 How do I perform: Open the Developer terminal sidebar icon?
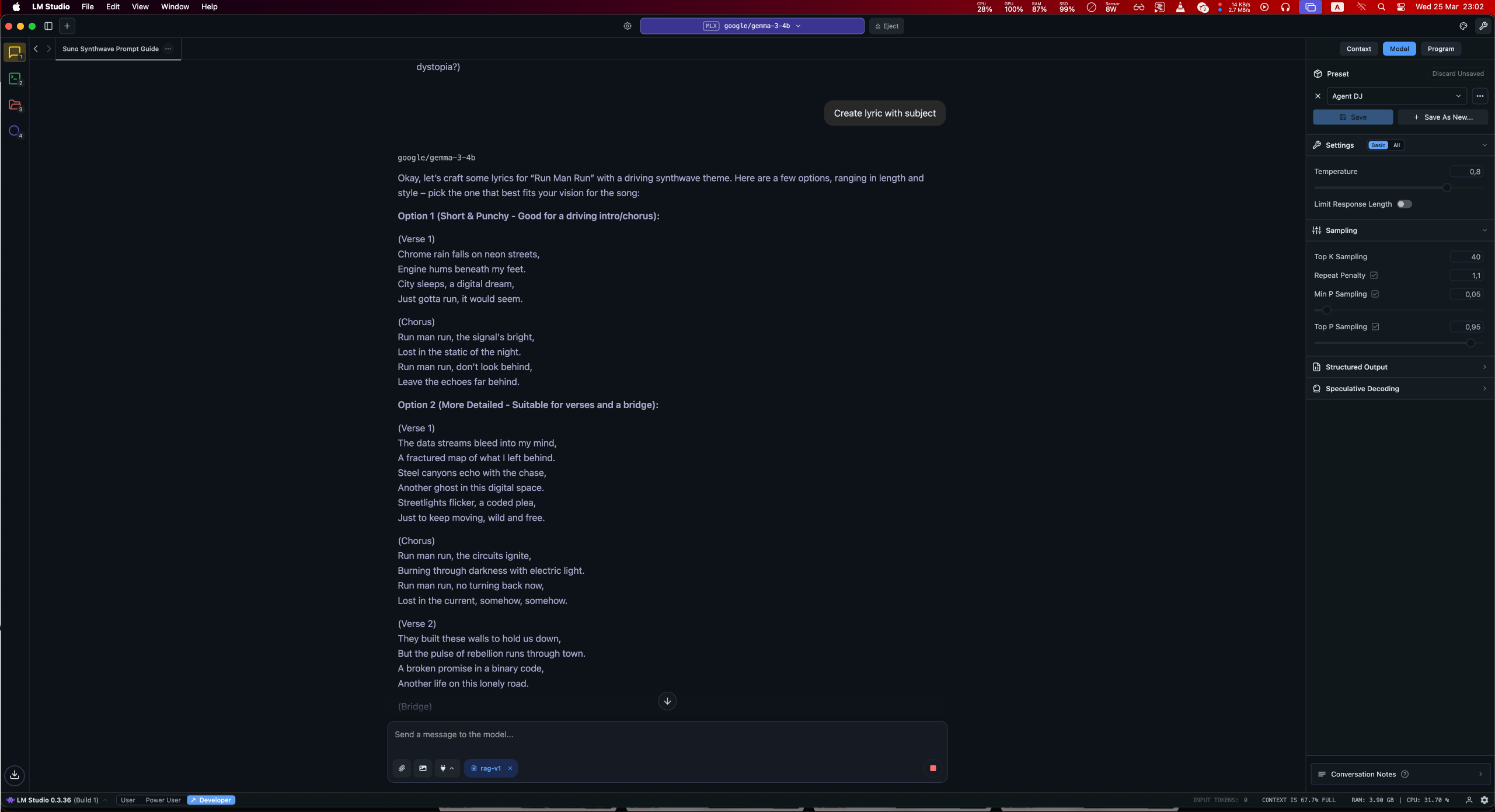coord(15,78)
